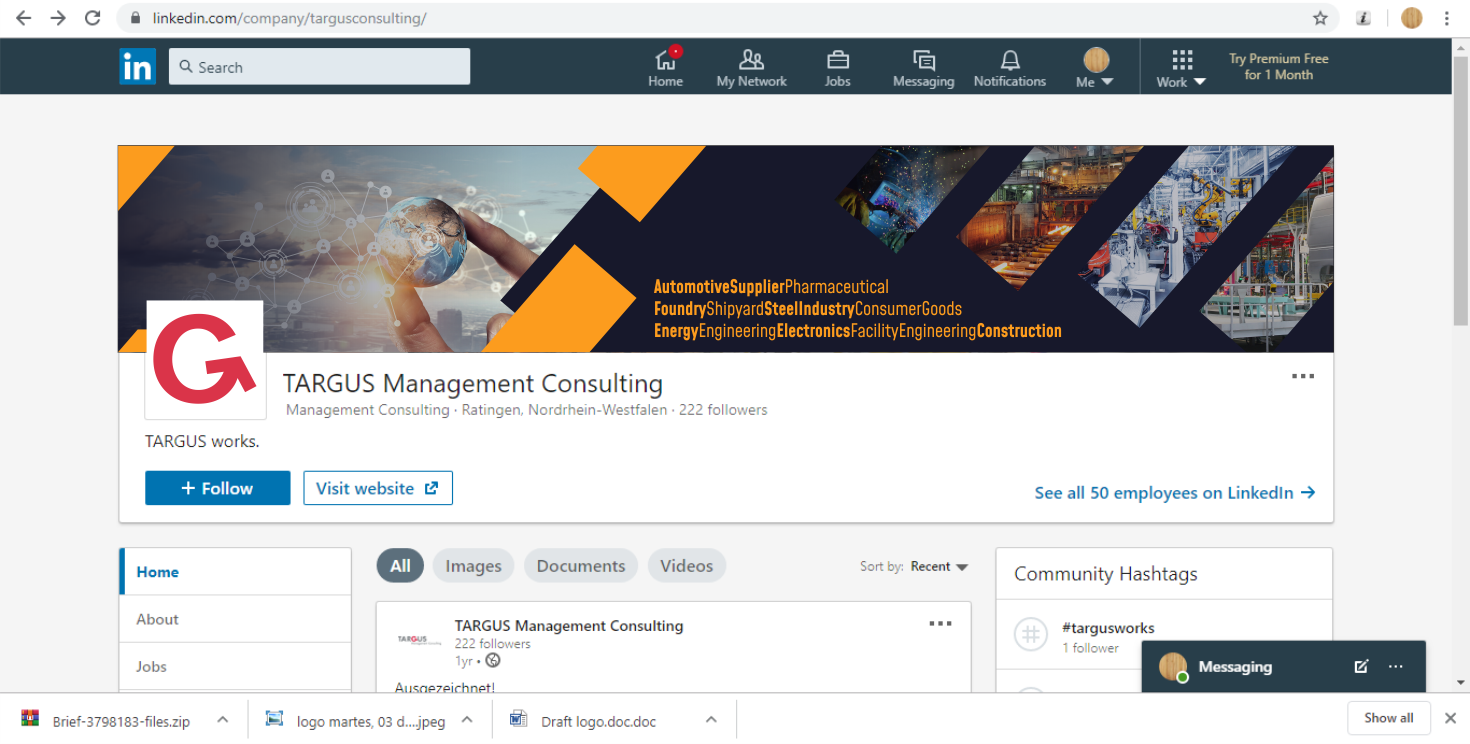This screenshot has height=744, width=1470.
Task: Open the About sidebar tab
Action: 235,619
